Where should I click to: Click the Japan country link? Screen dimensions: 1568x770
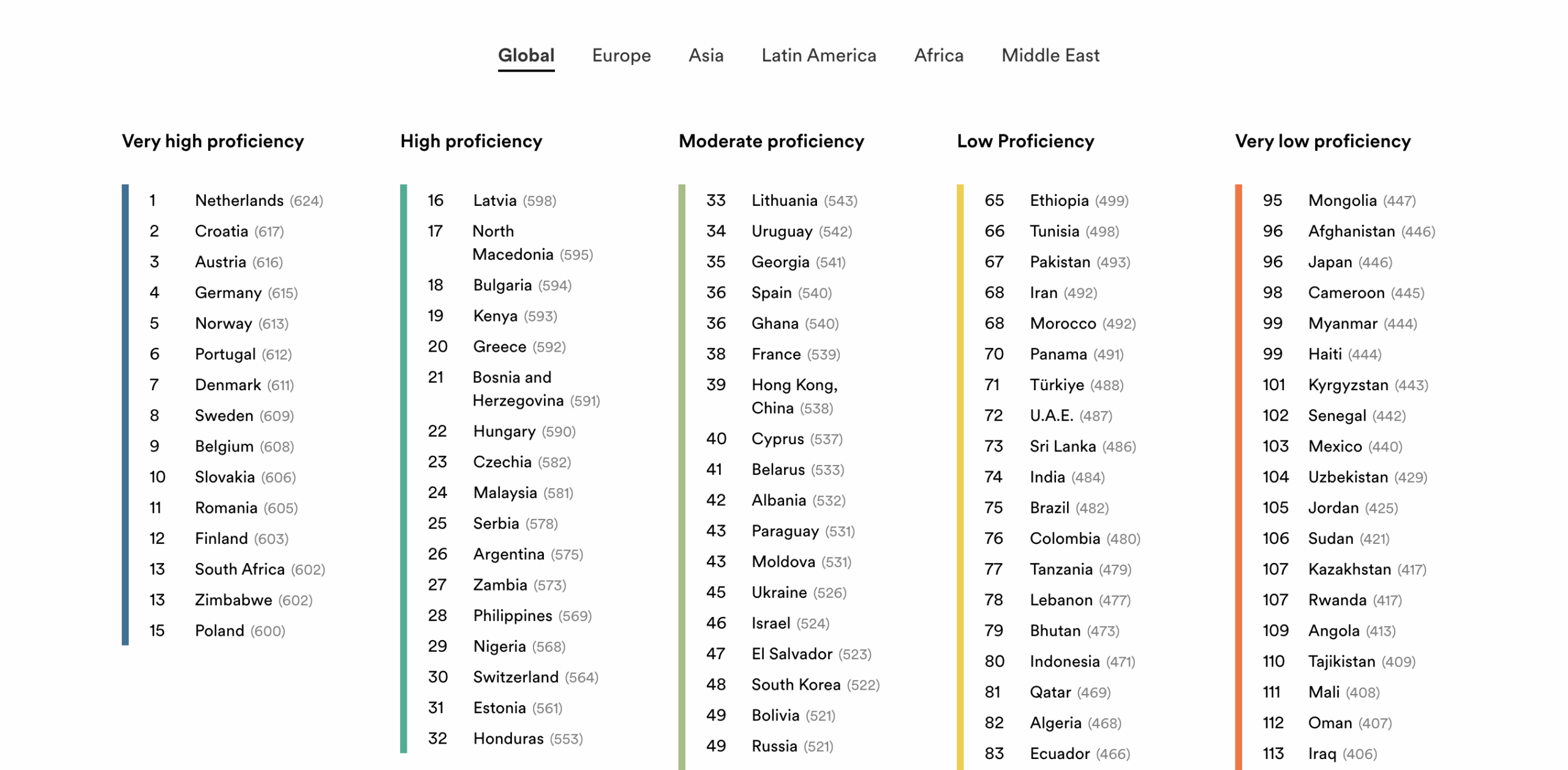click(x=1330, y=262)
